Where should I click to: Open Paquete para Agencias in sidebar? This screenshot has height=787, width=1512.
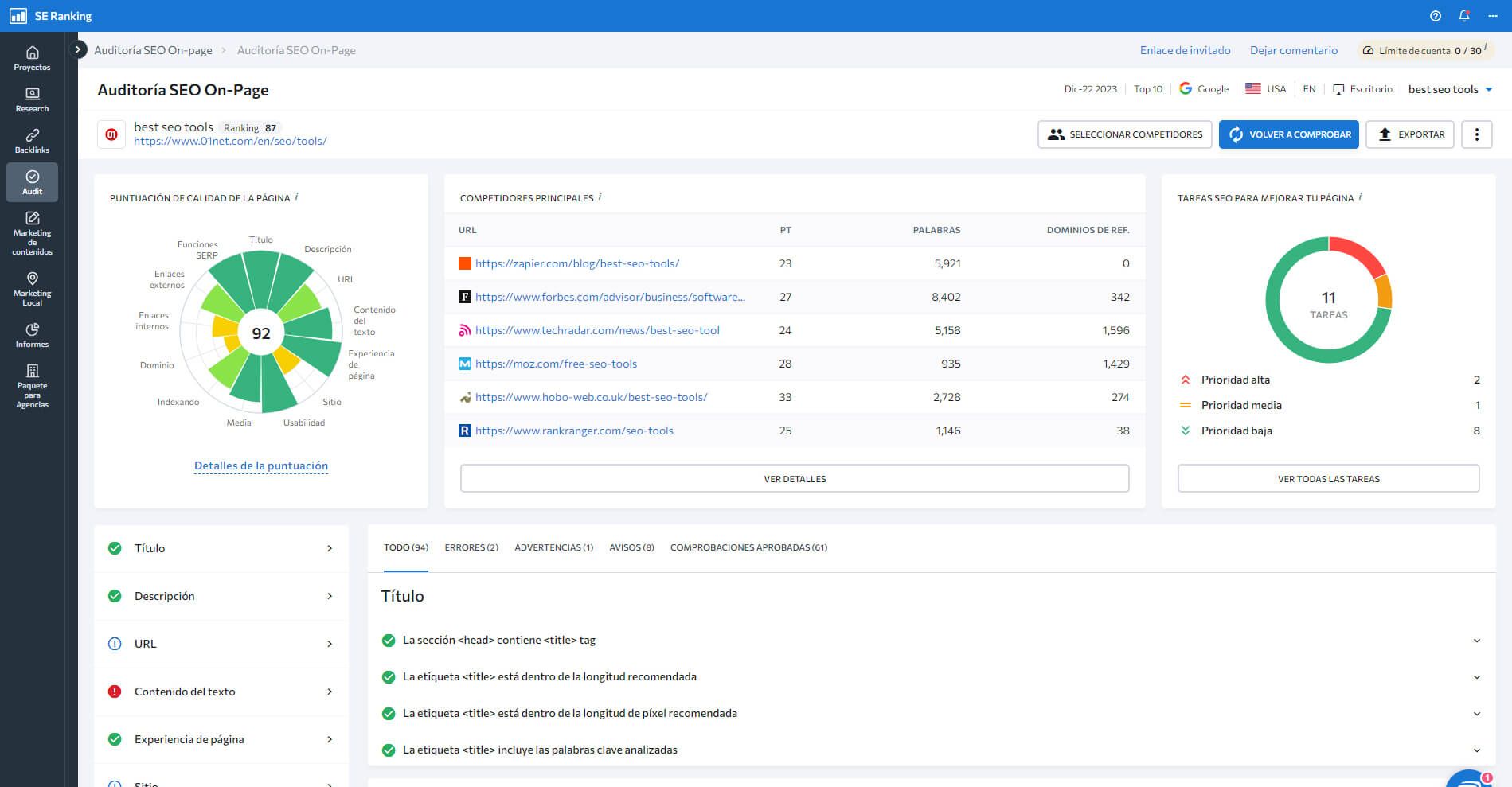(32, 386)
